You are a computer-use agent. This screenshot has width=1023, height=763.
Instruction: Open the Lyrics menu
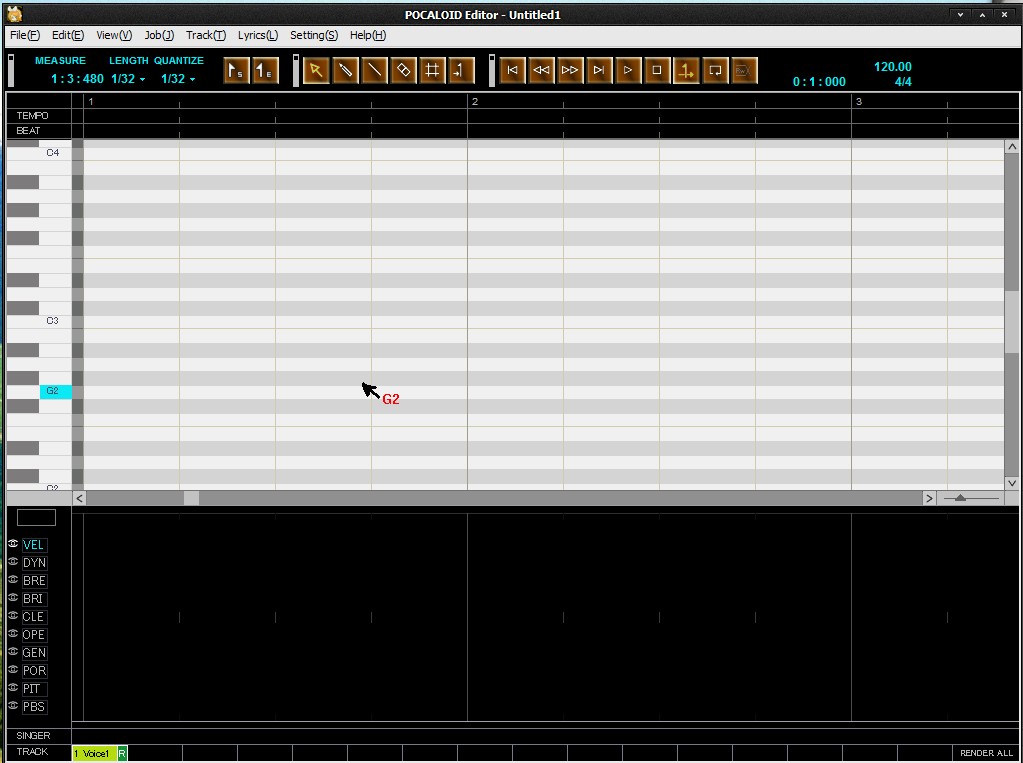(x=257, y=35)
